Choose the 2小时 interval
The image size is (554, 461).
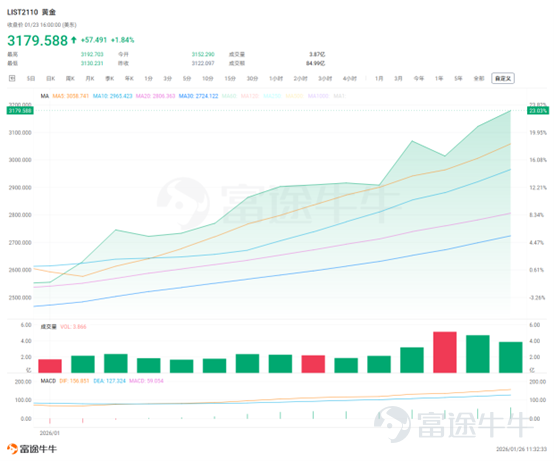click(x=301, y=78)
